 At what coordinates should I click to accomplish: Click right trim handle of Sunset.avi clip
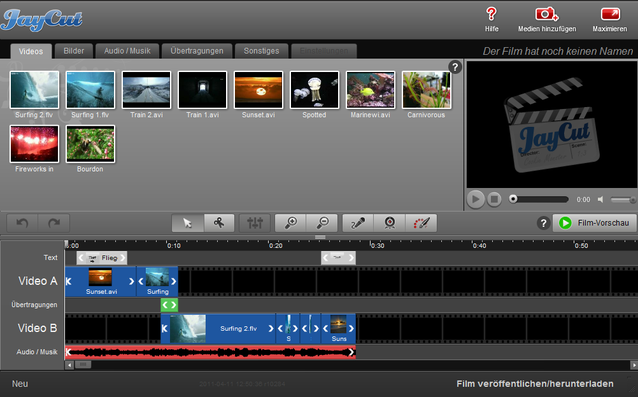pyautogui.click(x=131, y=281)
